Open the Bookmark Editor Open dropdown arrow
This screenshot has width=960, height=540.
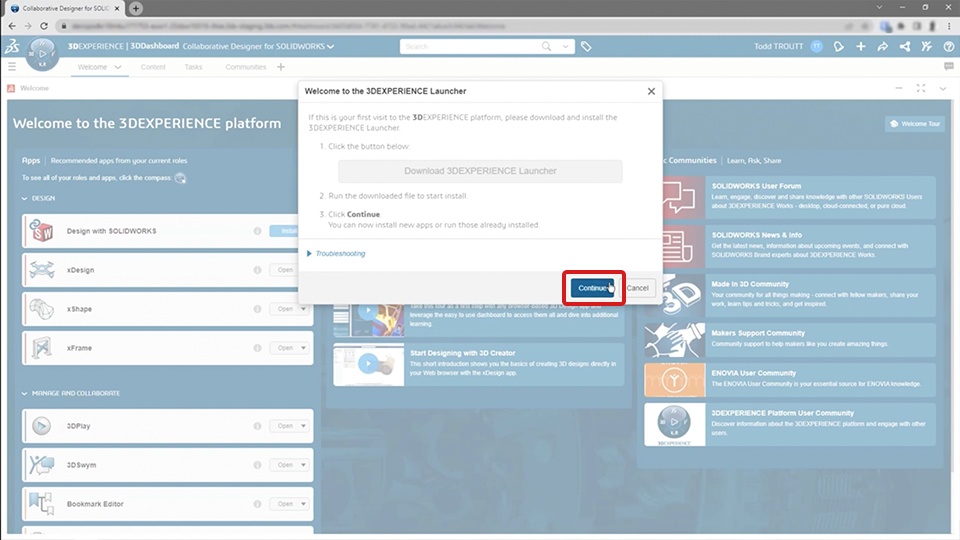tap(303, 504)
